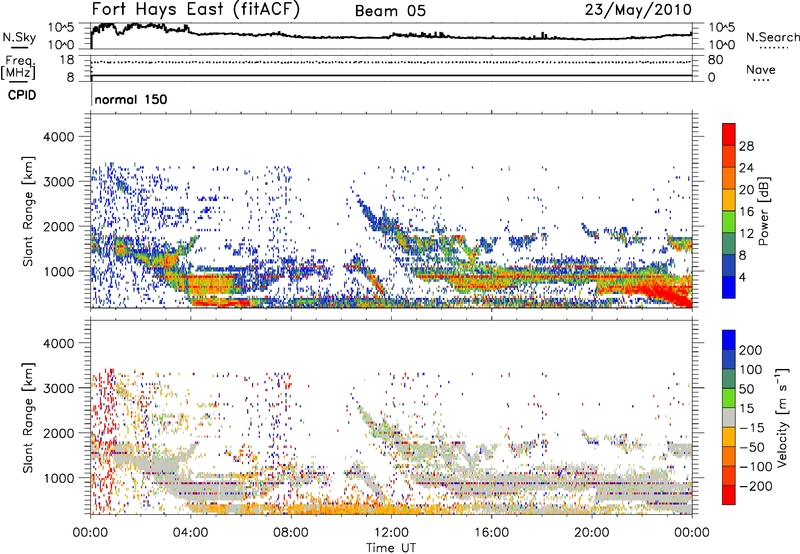800x554 pixels.
Task: Click the "Slant Range [km]" label of power panel
Action: [28, 211]
